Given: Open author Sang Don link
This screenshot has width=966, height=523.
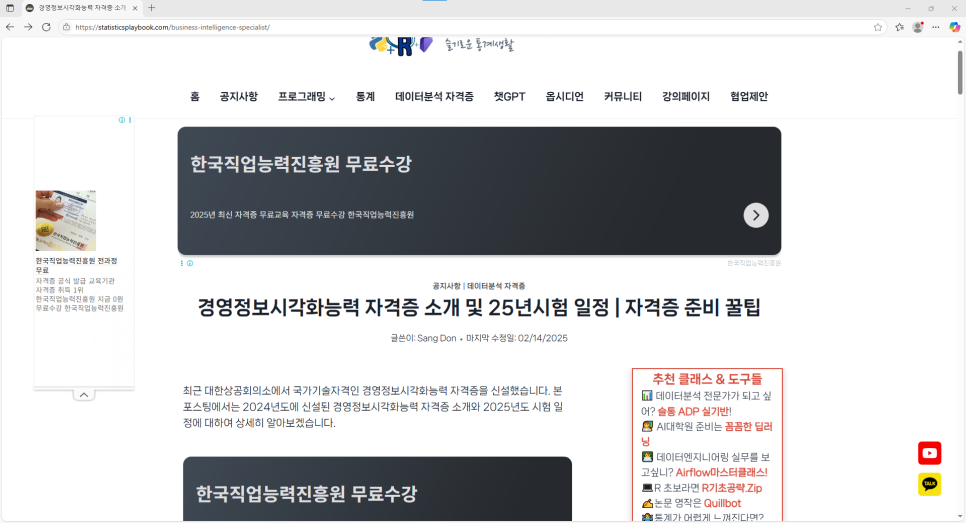Looking at the screenshot, I should tap(437, 338).
